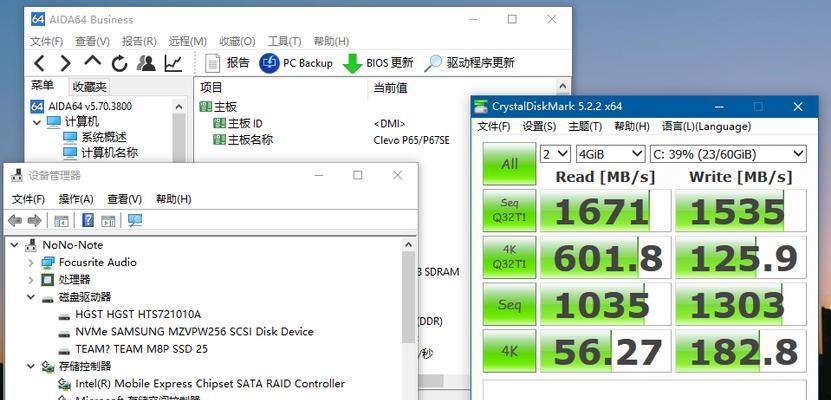This screenshot has width=831, height=400.
Task: Open 文件(F) menu in 设备管理器
Action: [28, 199]
